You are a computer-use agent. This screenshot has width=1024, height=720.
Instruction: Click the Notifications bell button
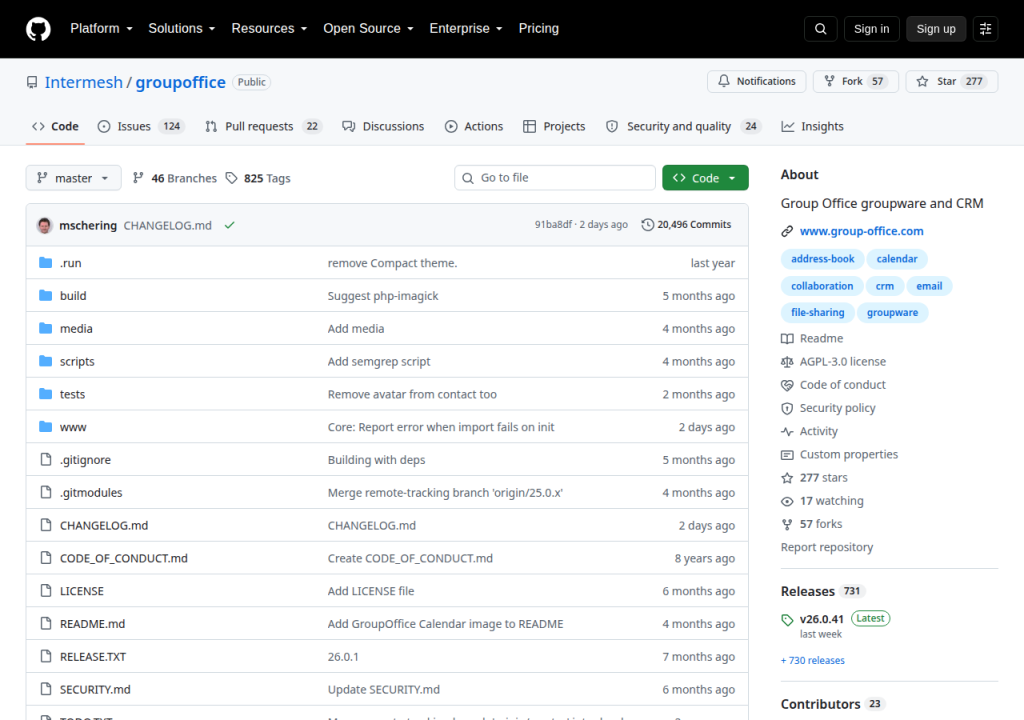pyautogui.click(x=756, y=81)
